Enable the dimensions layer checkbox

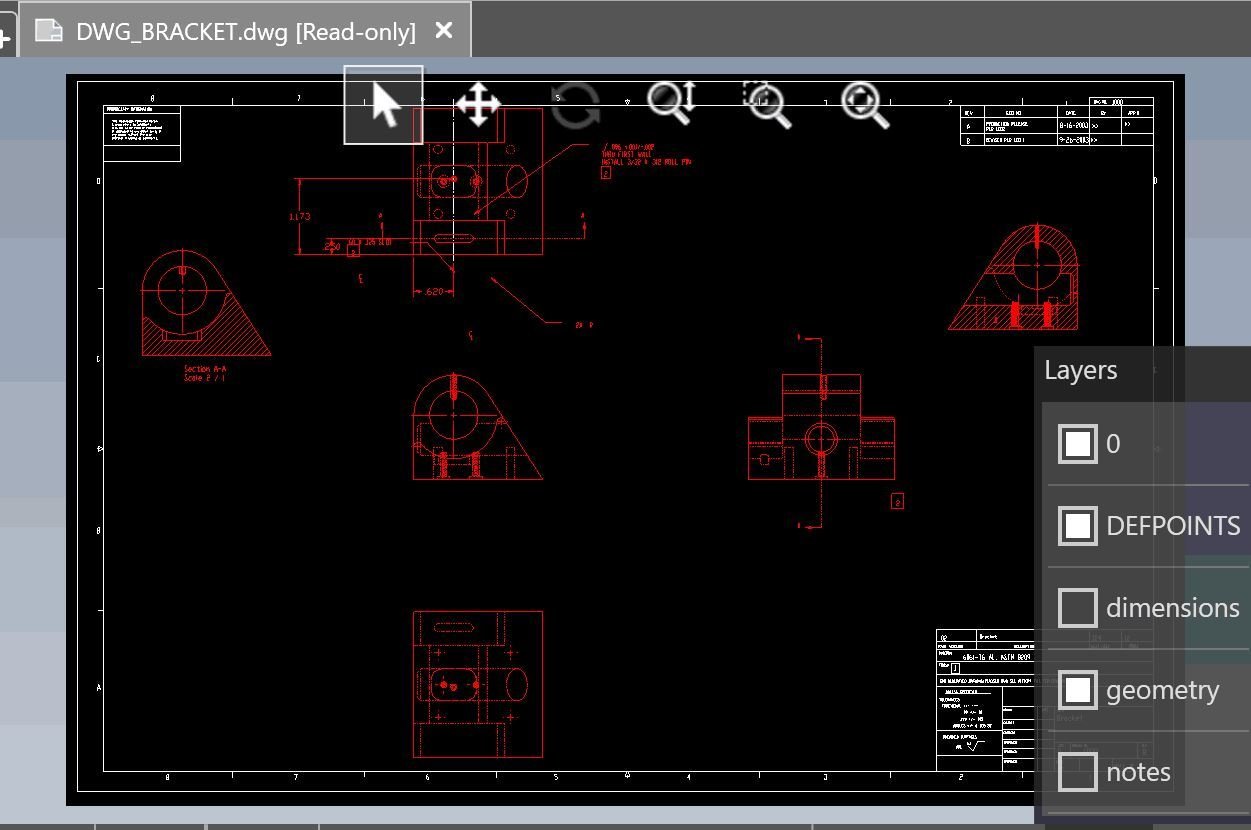[x=1077, y=607]
